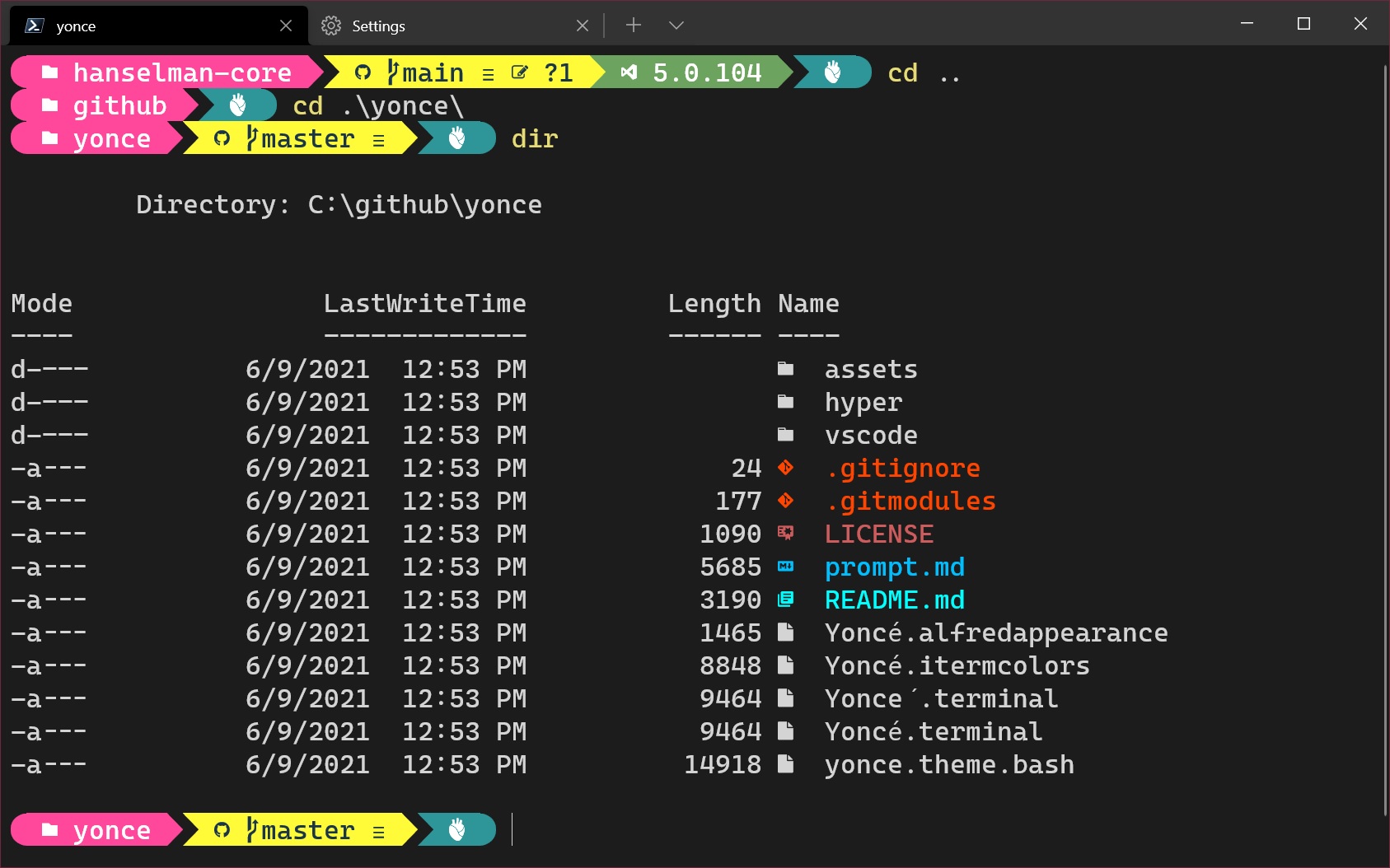Click the Visual Studio icon beside 5.0.104
The height and width of the screenshot is (868, 1390).
(629, 72)
